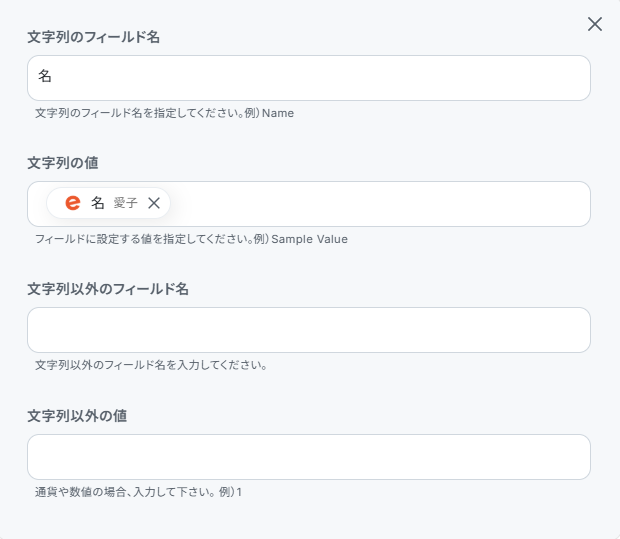Click the 文字列のフィールド名 heading label

pyautogui.click(x=94, y=37)
